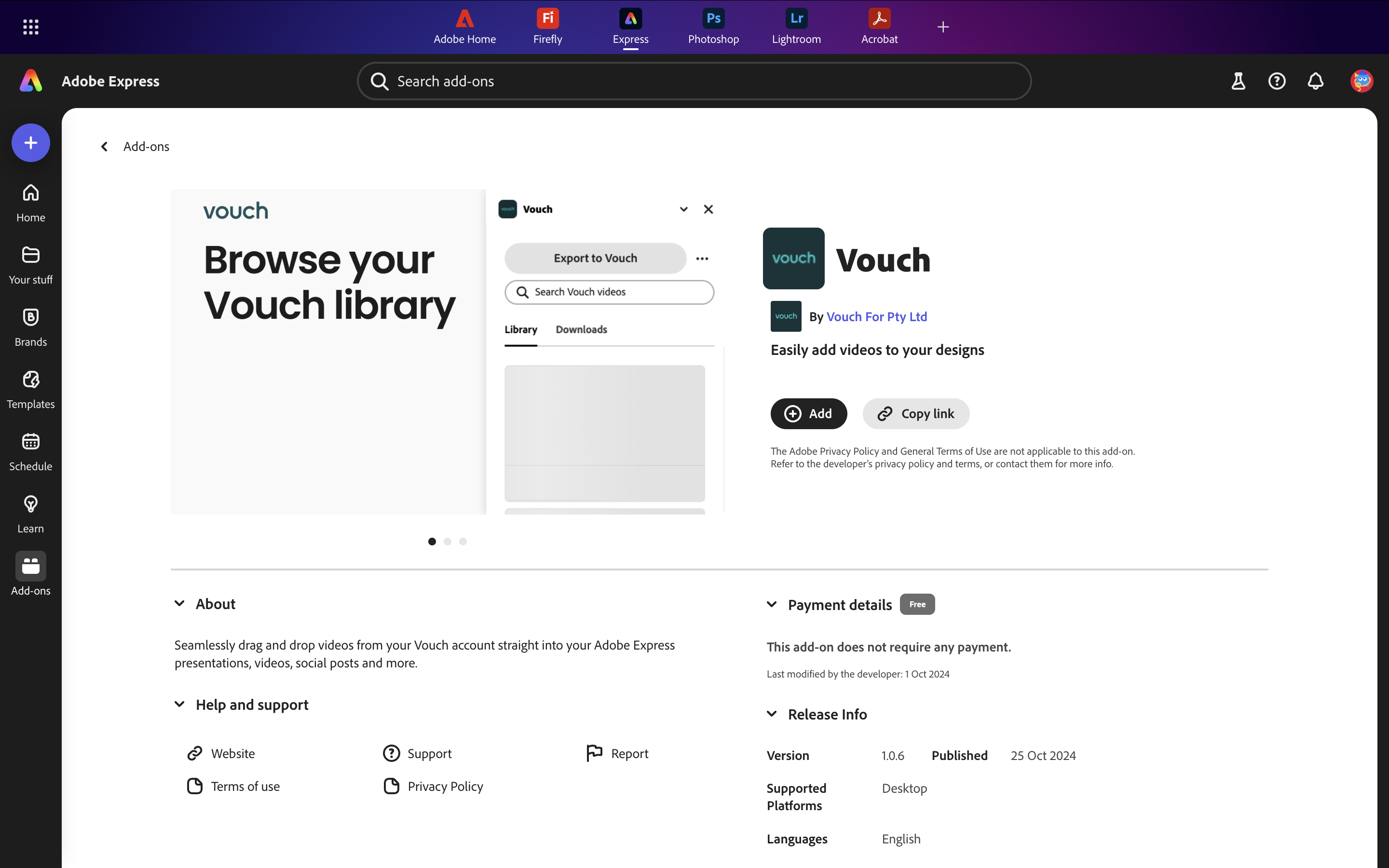The width and height of the screenshot is (1389, 868).
Task: Click the Report link
Action: 617,753
